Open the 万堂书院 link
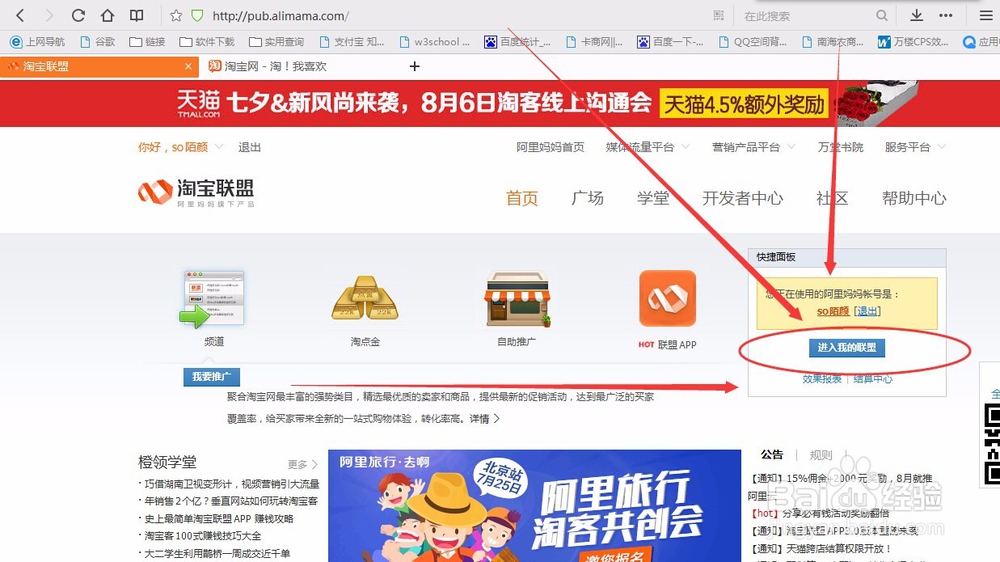This screenshot has width=1000, height=562. coord(841,147)
